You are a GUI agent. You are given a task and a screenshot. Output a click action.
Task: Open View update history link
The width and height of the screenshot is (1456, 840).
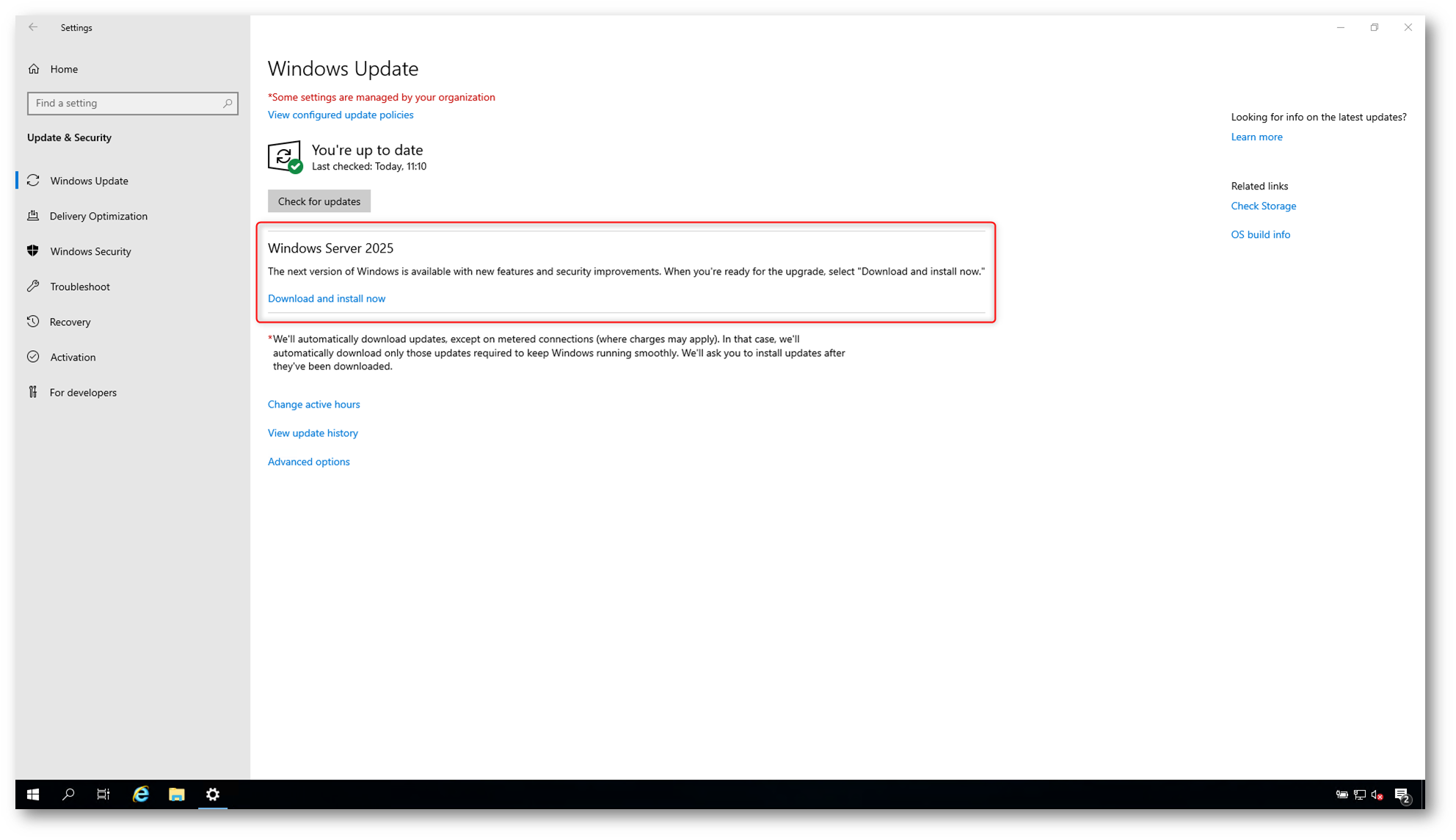313,433
